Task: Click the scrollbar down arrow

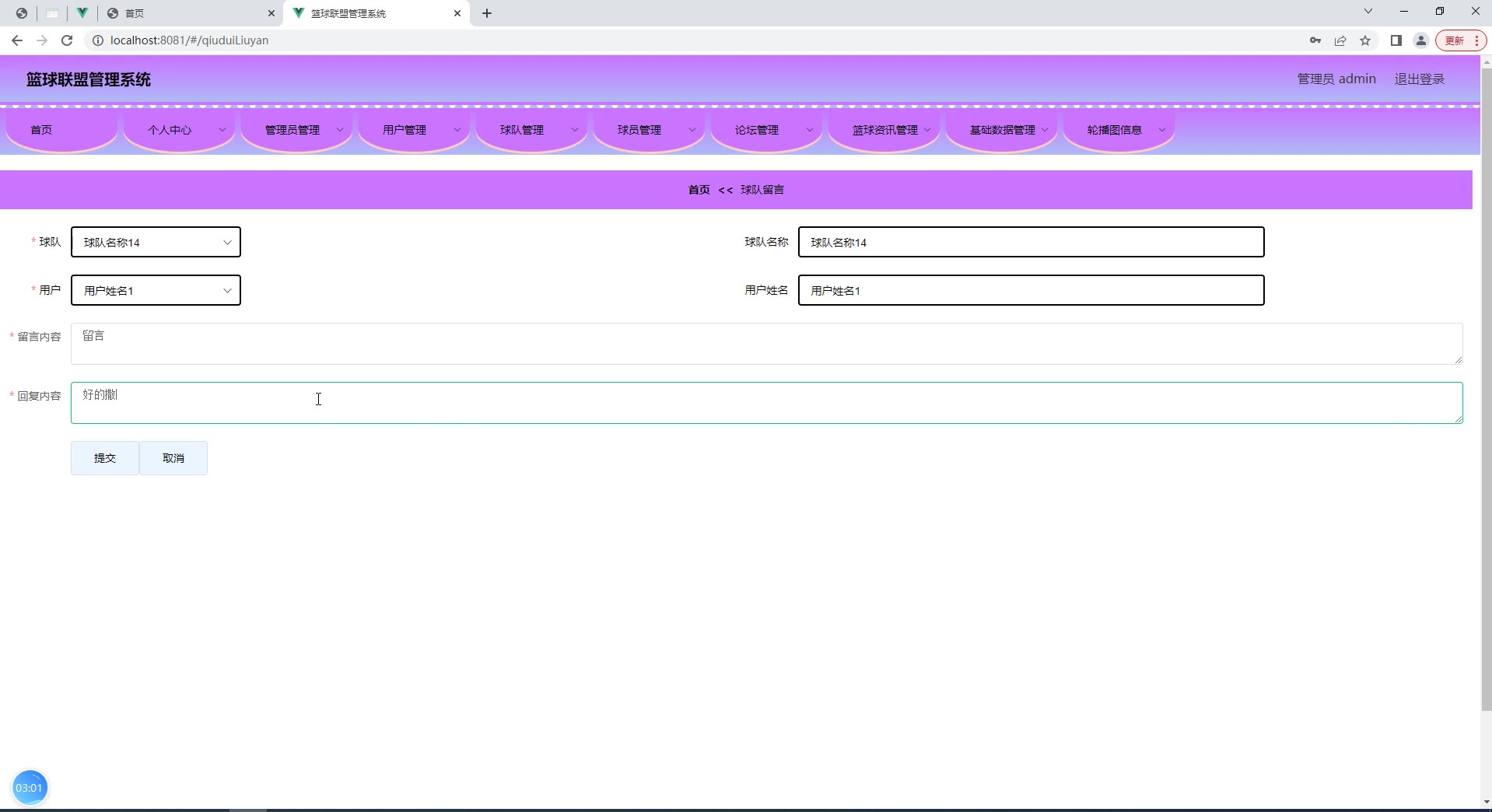Action: pos(1486,802)
